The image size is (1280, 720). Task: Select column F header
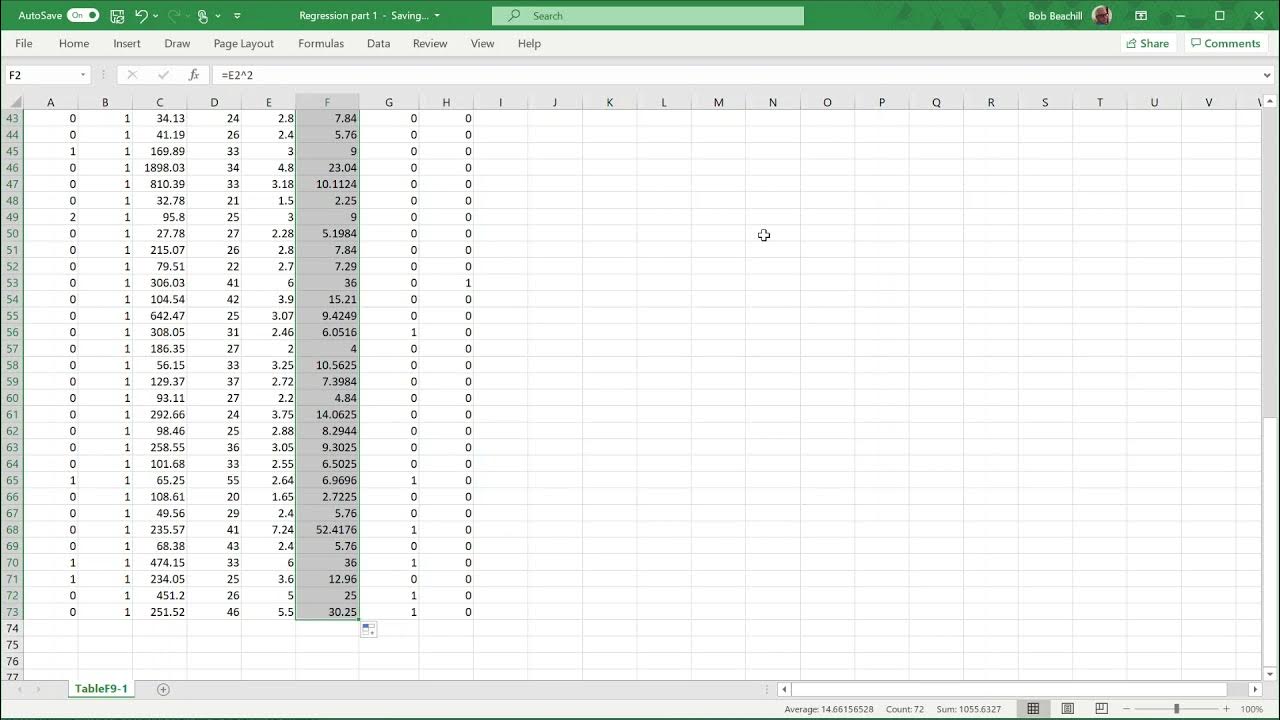pyautogui.click(x=327, y=102)
